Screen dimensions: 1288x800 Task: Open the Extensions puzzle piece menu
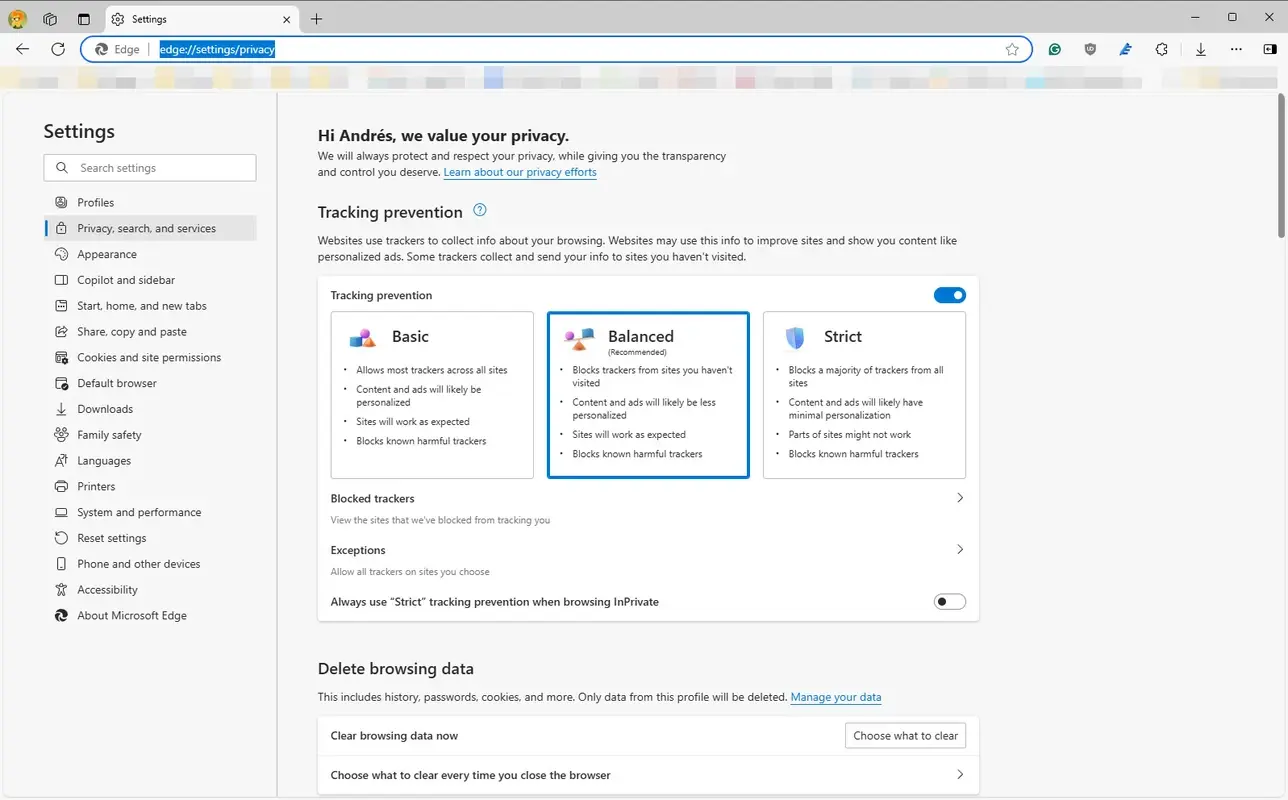(1161, 48)
